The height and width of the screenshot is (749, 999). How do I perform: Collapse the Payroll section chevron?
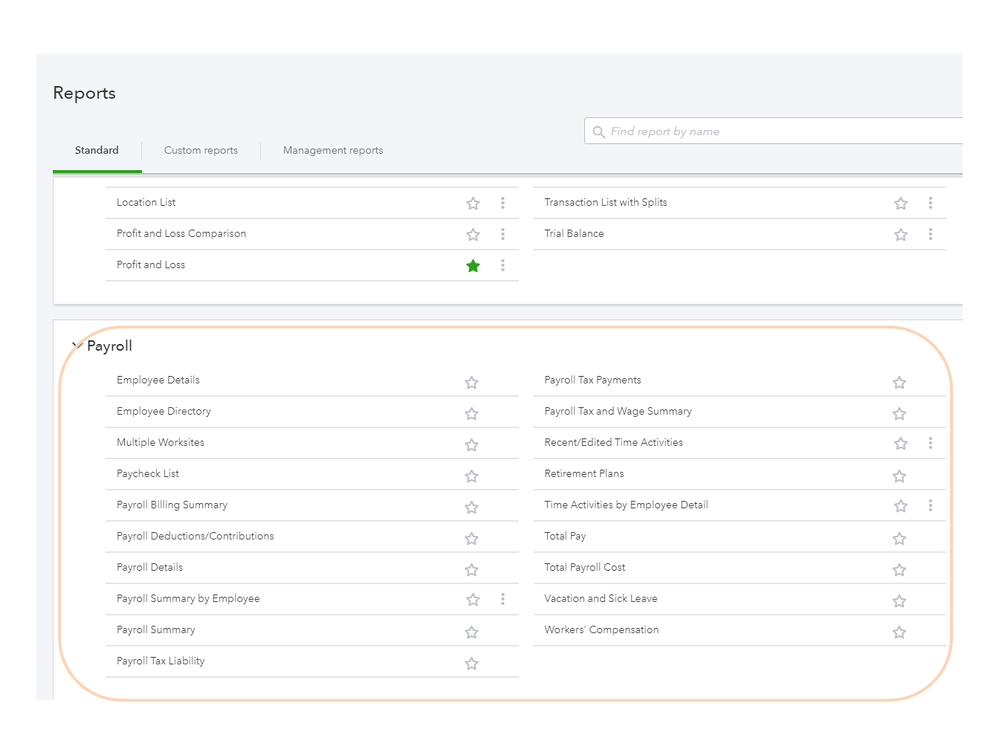point(76,346)
